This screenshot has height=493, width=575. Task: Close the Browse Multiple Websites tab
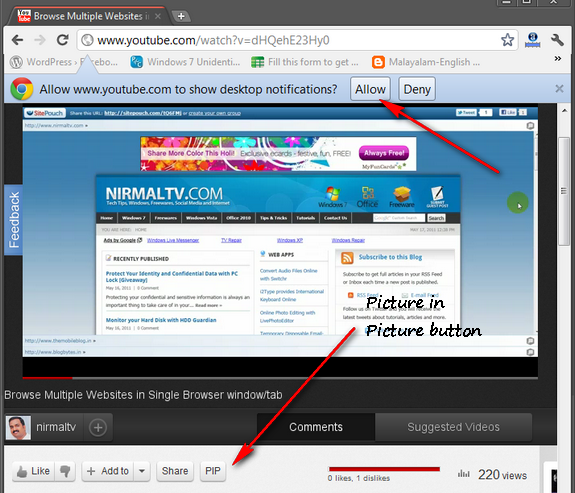(x=158, y=16)
